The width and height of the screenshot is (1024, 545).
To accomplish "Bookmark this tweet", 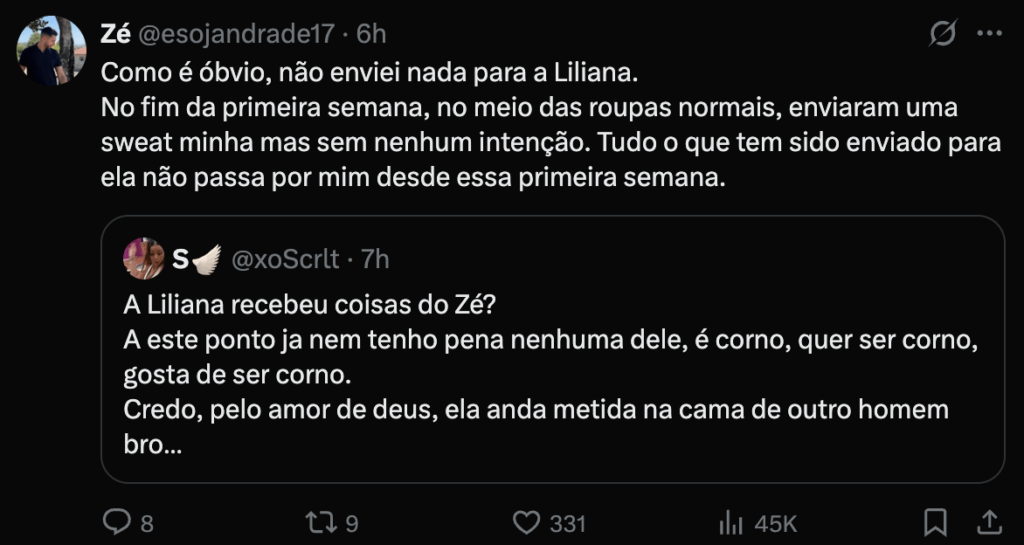I will click(935, 522).
